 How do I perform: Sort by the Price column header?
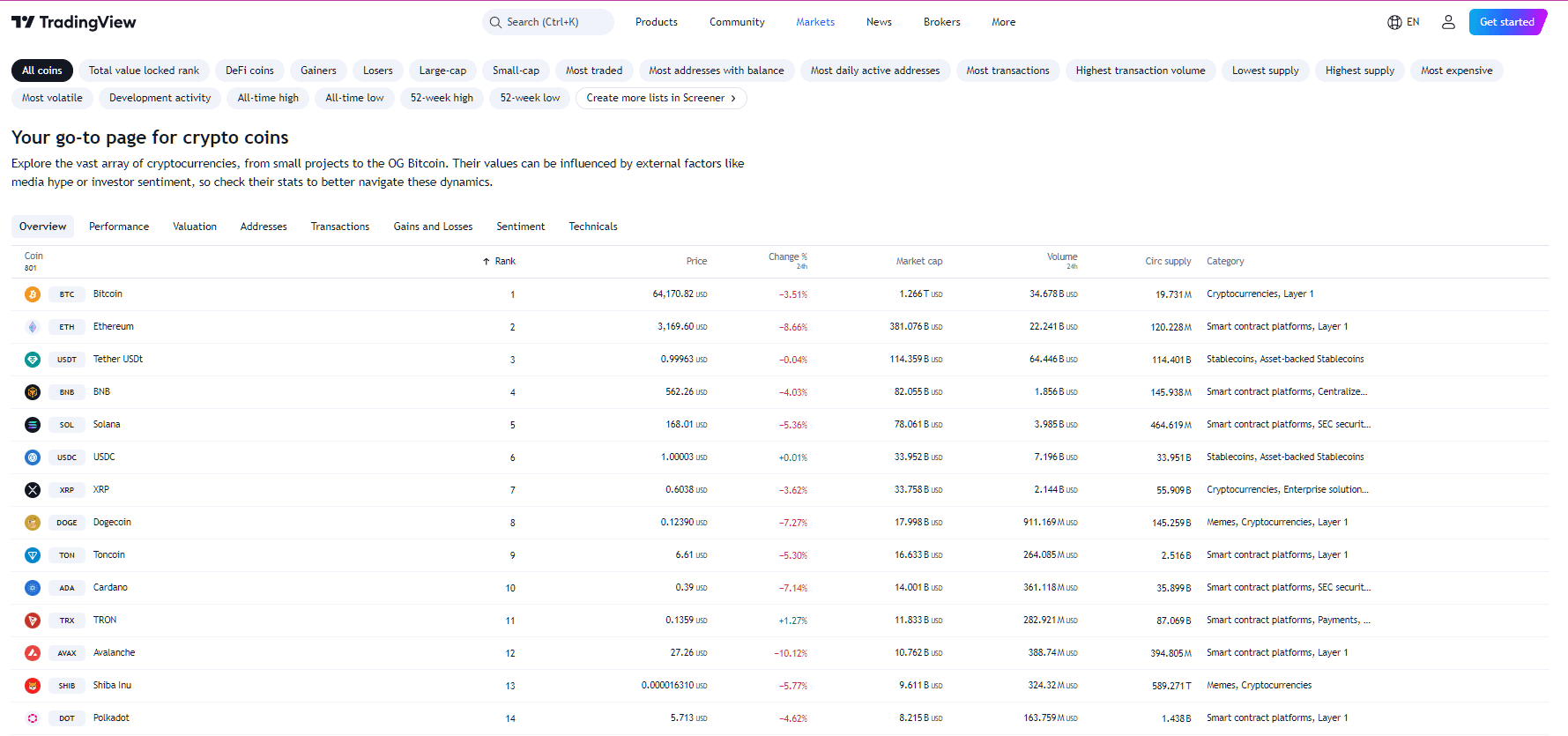coord(696,262)
